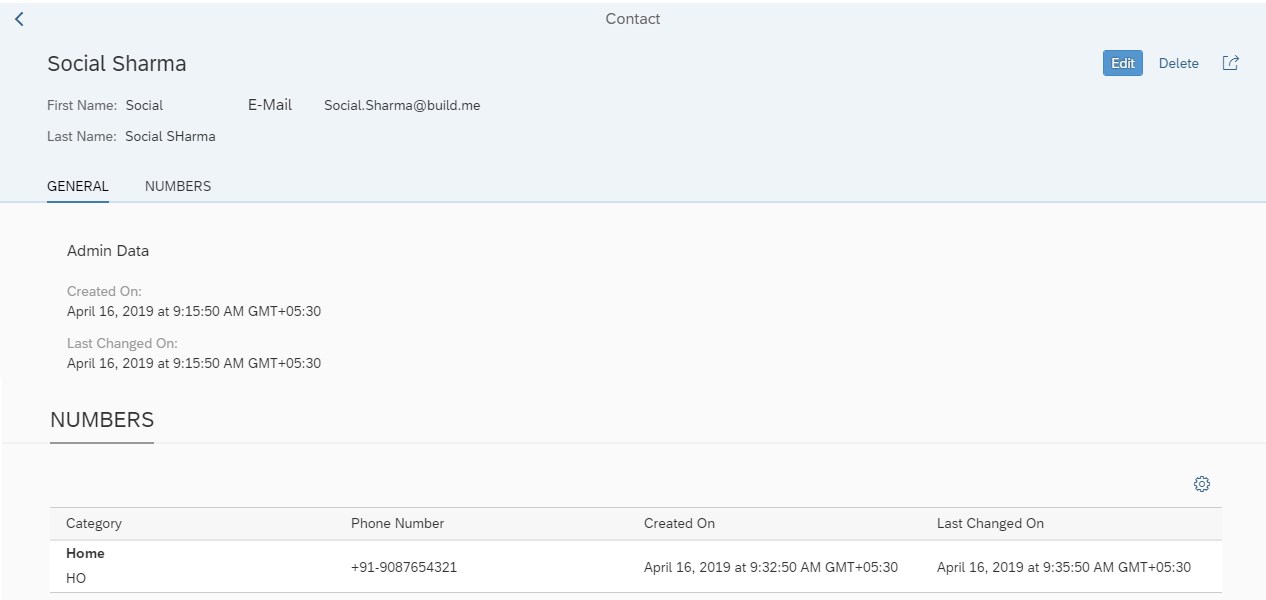The width and height of the screenshot is (1266, 600).
Task: Go back using the left chevron arrow
Action: click(19, 19)
